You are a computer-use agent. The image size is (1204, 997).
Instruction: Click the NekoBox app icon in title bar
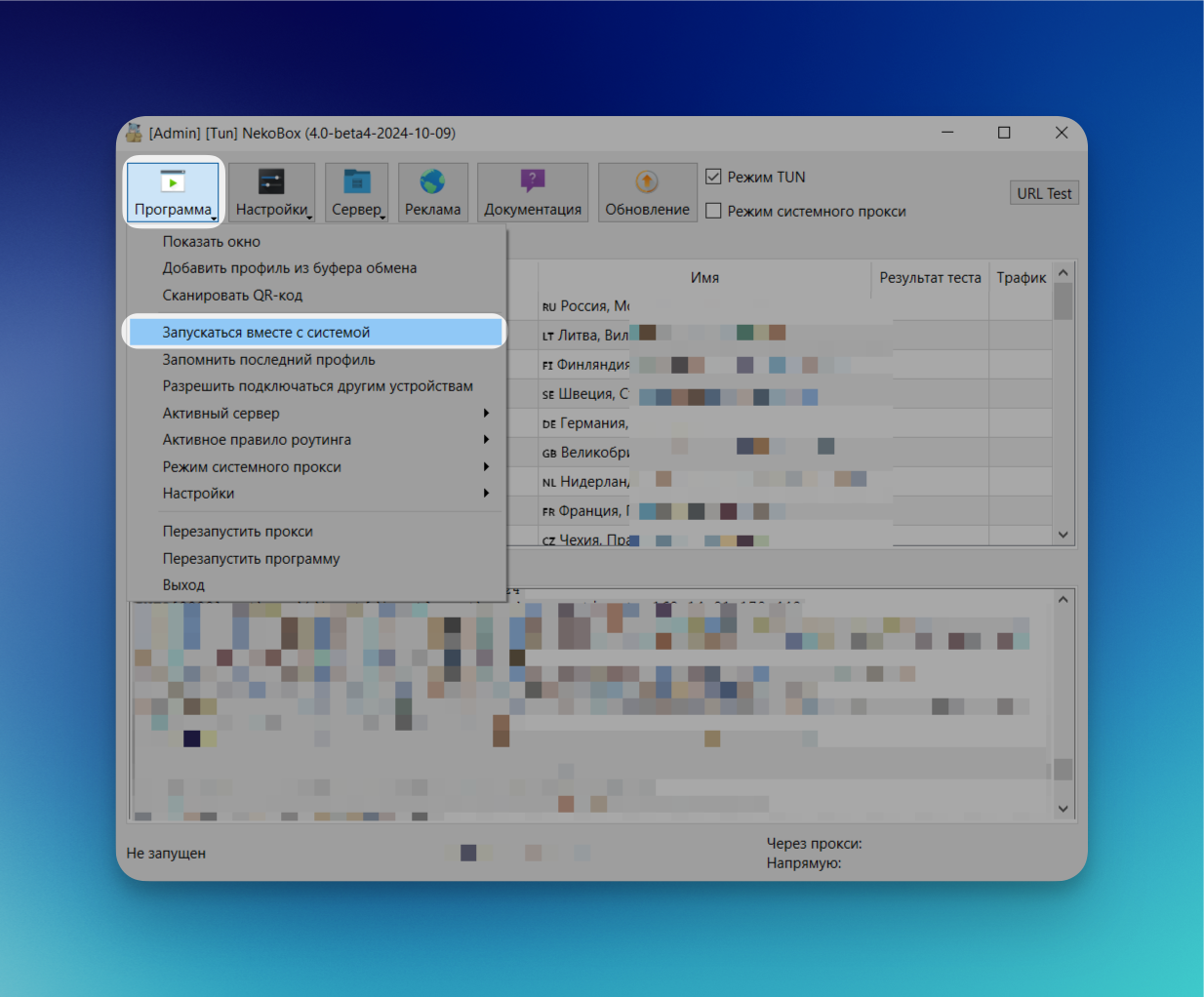pos(134,133)
